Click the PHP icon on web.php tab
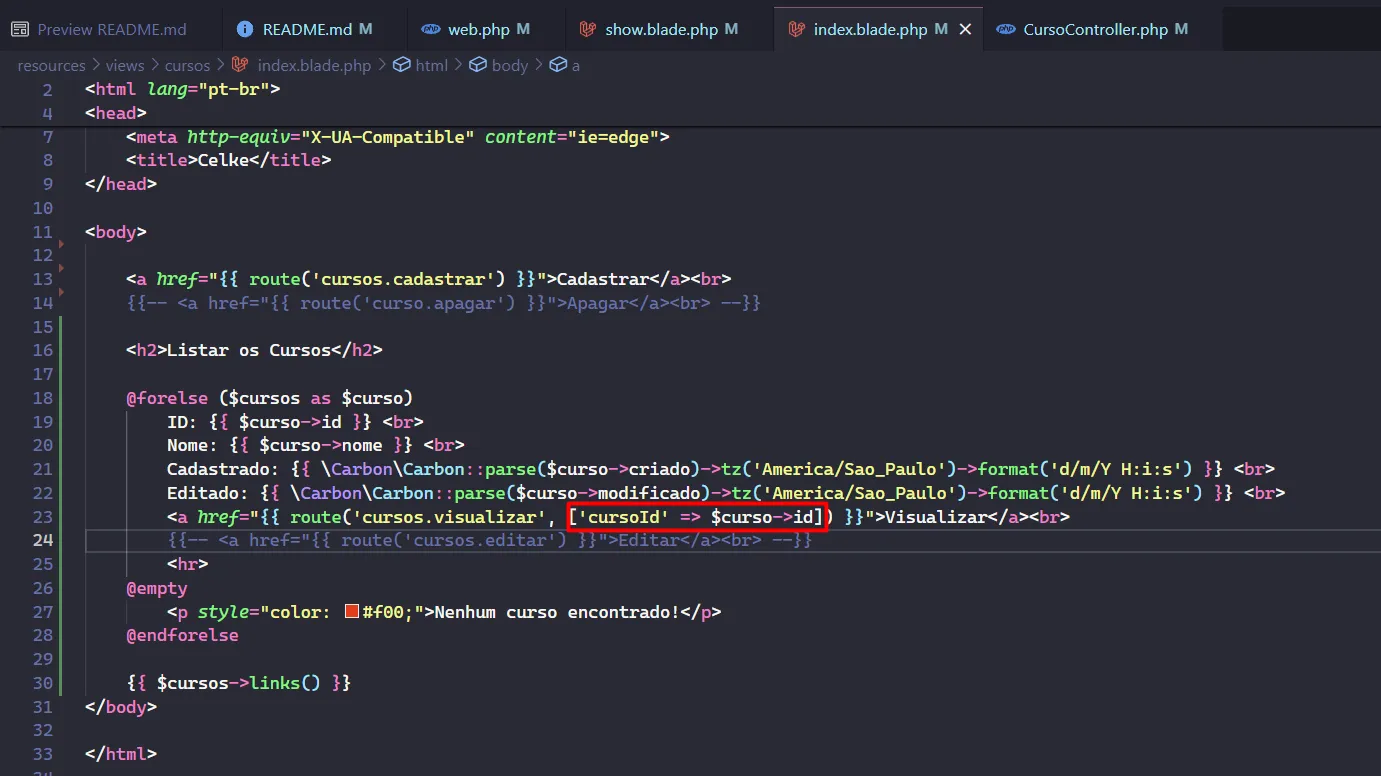Screen dimensions: 1381x776 431,30
